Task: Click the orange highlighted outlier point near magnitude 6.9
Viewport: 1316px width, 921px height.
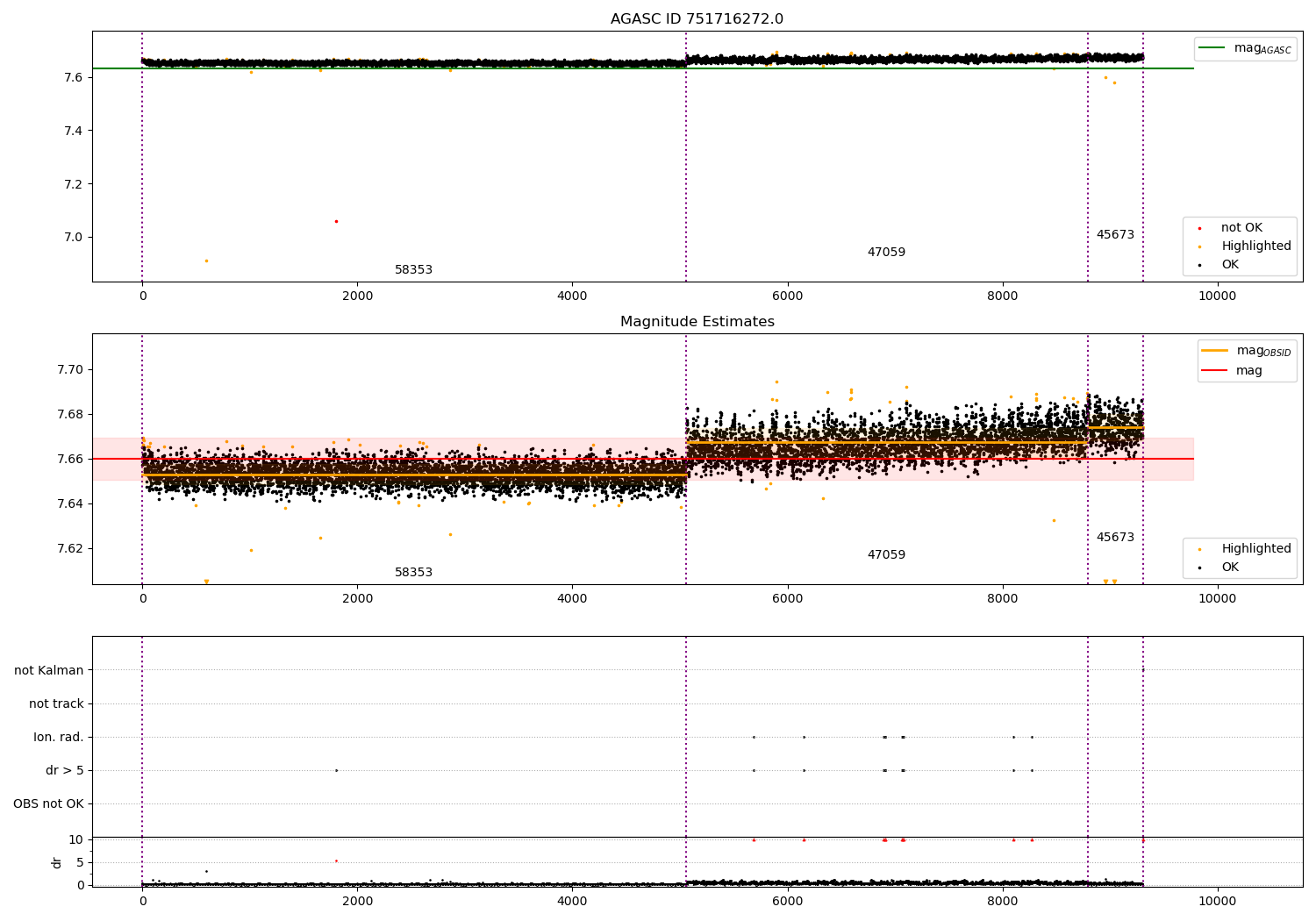Action: (x=206, y=261)
